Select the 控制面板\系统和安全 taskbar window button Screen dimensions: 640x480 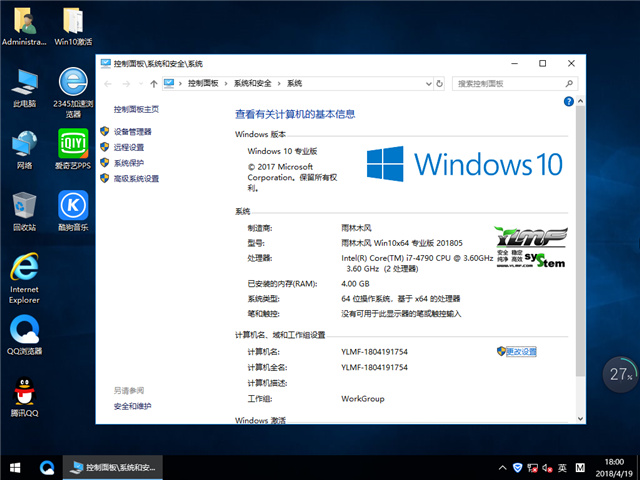[113, 468]
